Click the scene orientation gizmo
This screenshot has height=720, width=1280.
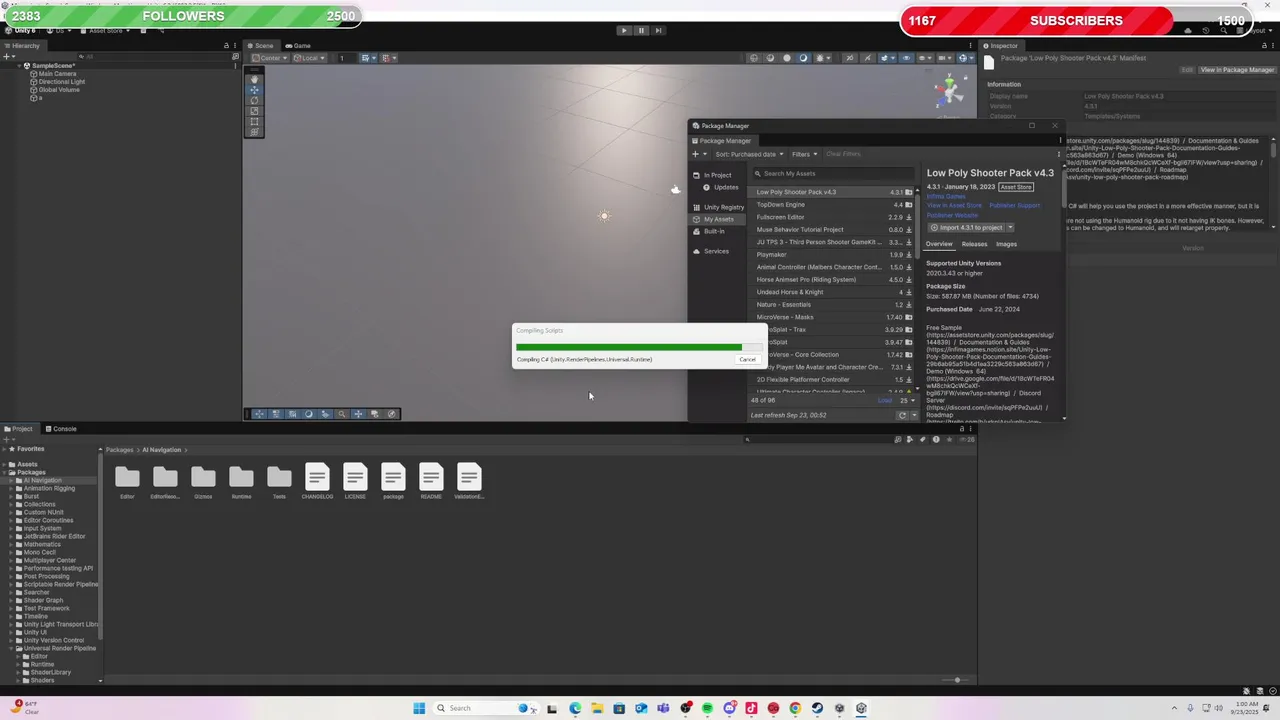(x=949, y=91)
